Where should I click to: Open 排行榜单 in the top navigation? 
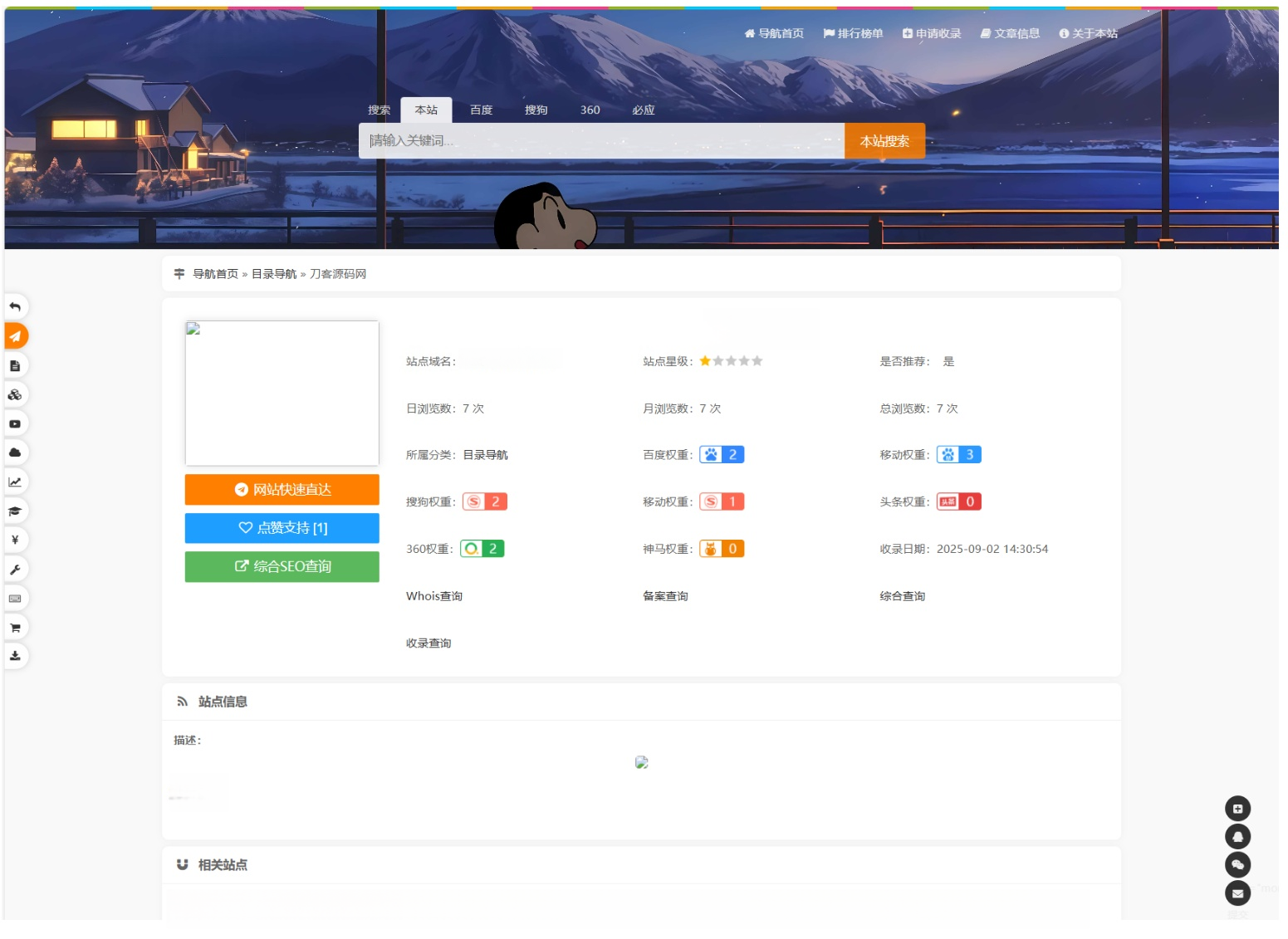854,33
